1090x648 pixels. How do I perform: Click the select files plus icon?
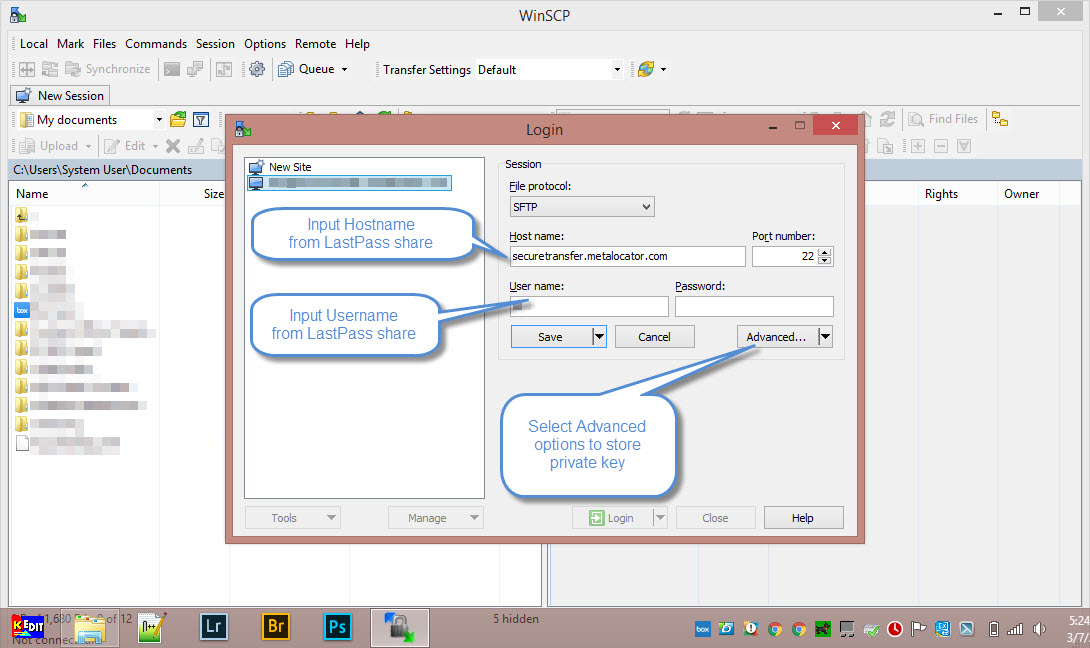pyautogui.click(x=918, y=146)
